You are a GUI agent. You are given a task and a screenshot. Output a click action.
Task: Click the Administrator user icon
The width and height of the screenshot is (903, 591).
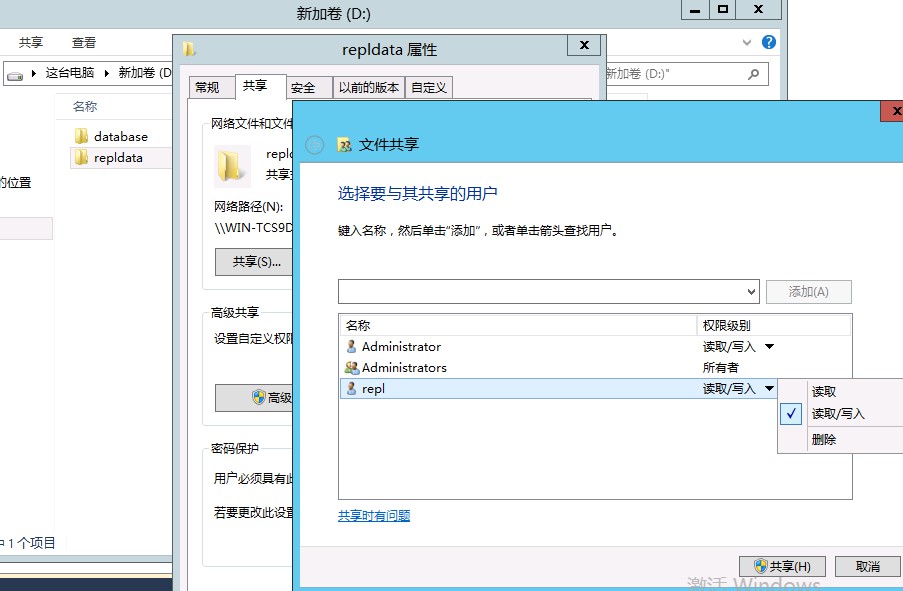point(351,347)
